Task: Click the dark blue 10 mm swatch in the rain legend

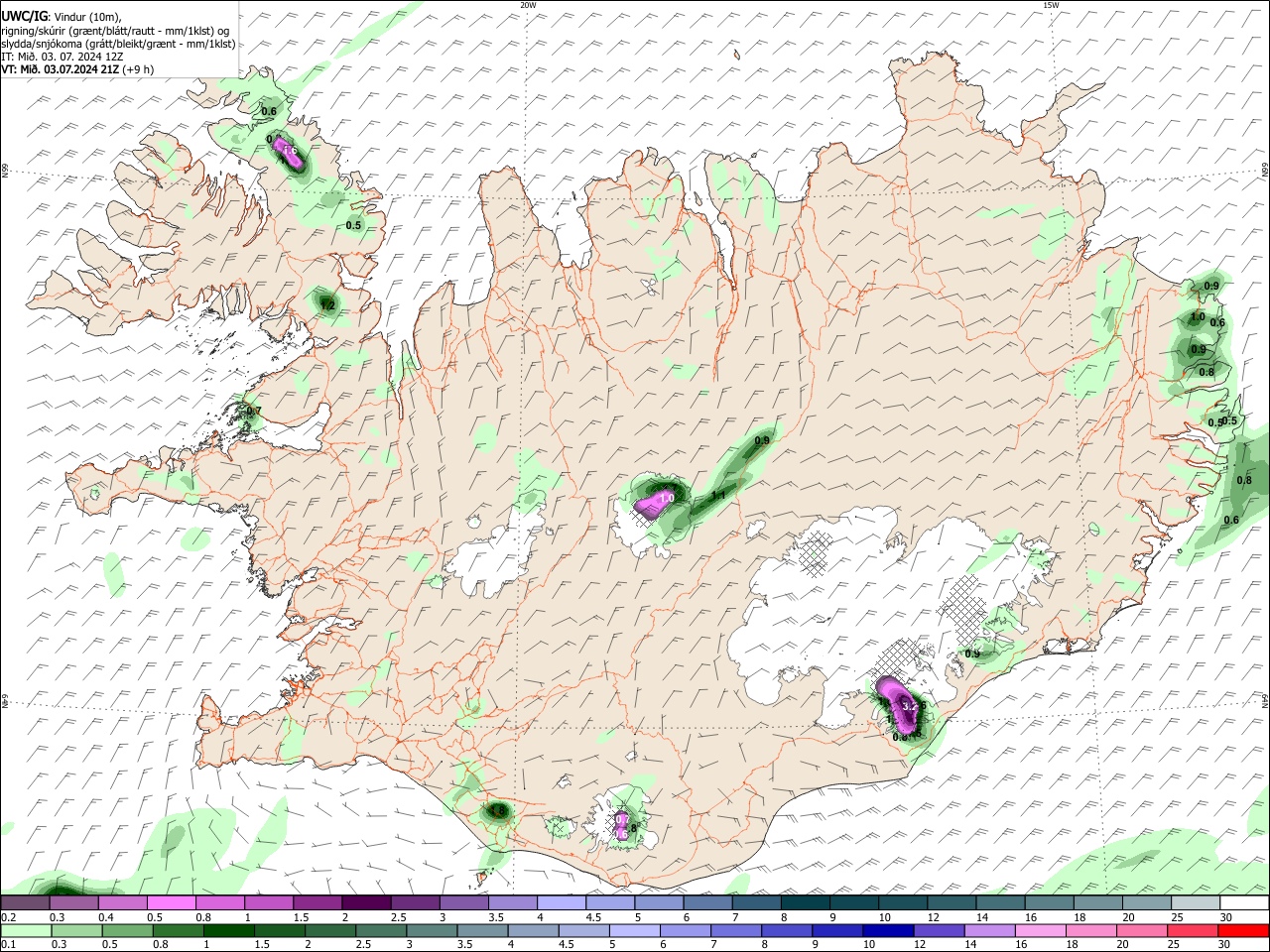Action: coord(887,930)
